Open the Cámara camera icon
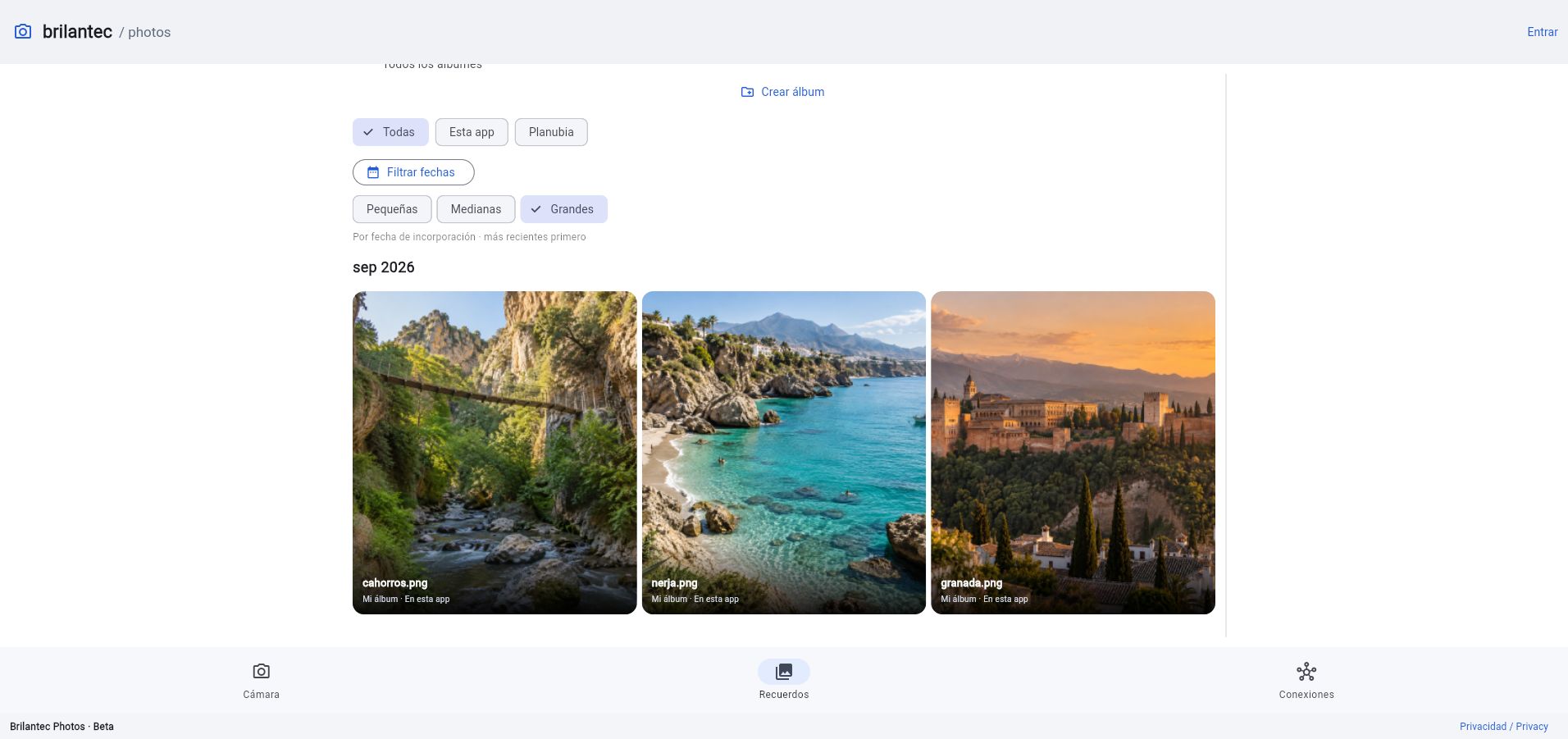 click(261, 672)
